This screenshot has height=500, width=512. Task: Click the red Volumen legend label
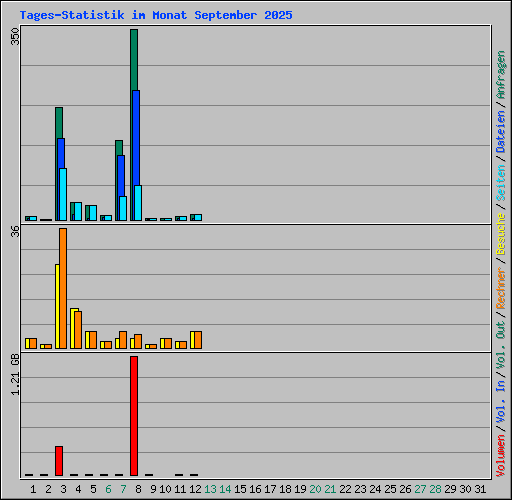click(x=501, y=455)
